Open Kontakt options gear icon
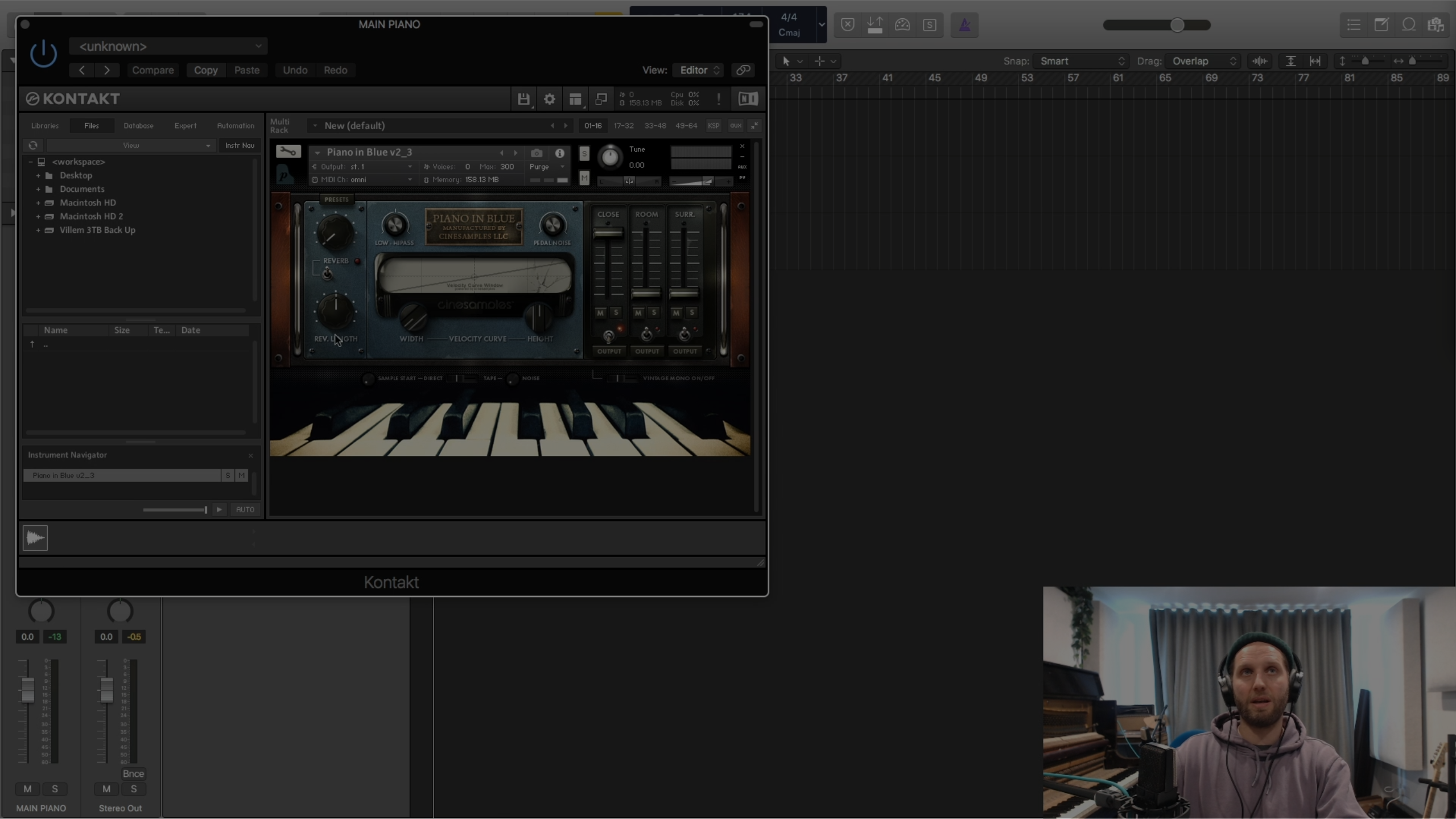 click(x=549, y=99)
